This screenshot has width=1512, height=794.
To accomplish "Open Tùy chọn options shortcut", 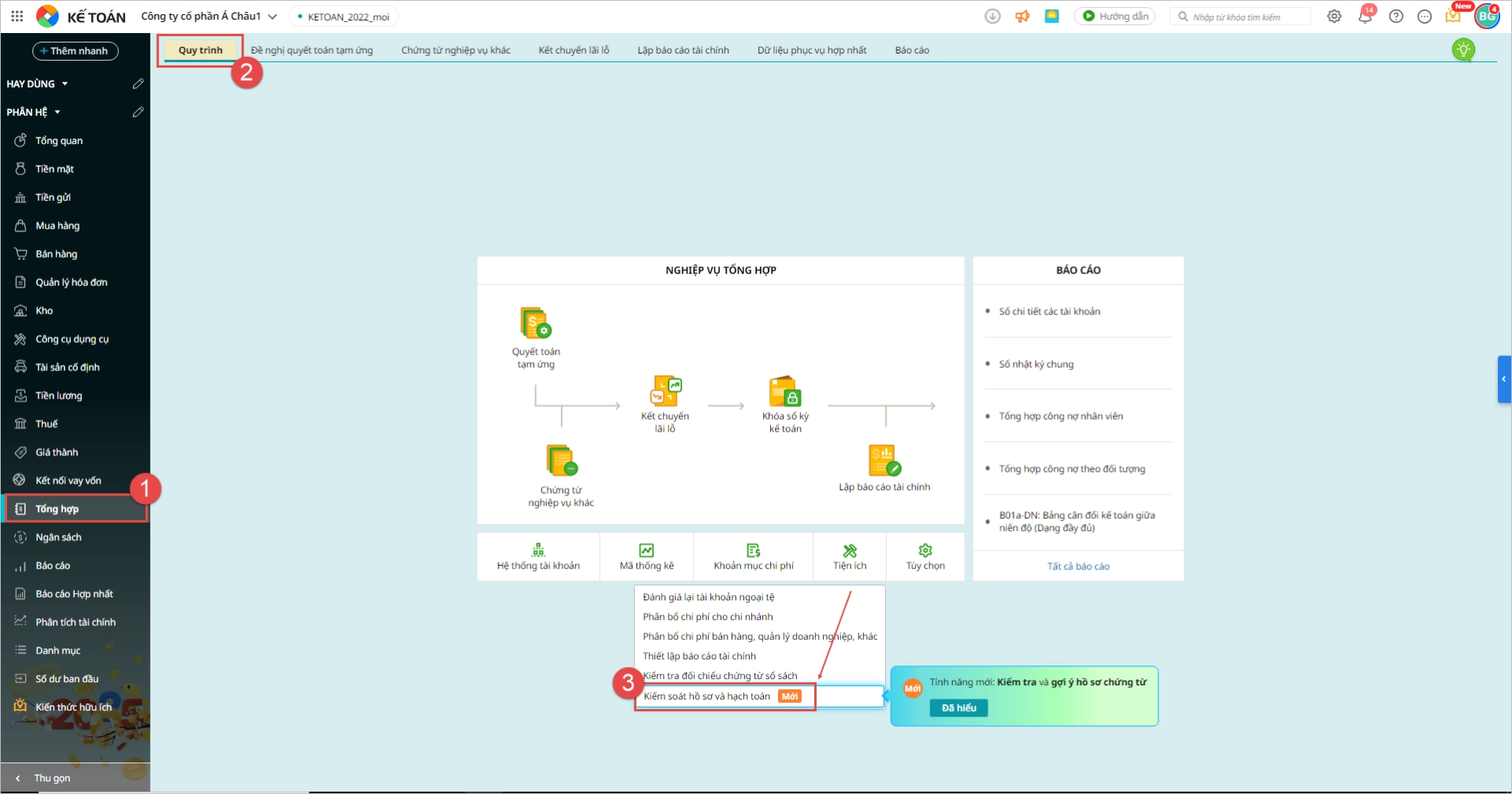I will pos(925,557).
